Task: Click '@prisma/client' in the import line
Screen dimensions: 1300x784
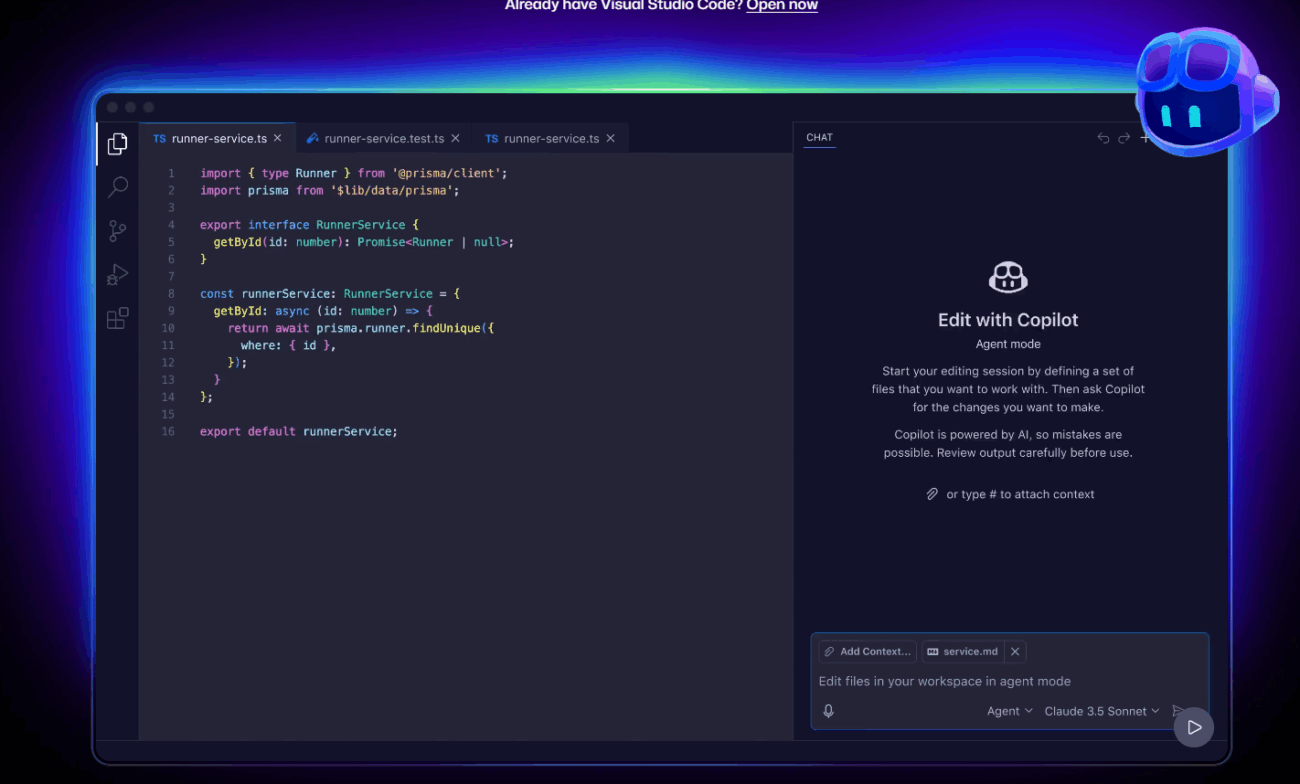Action: tap(446, 173)
